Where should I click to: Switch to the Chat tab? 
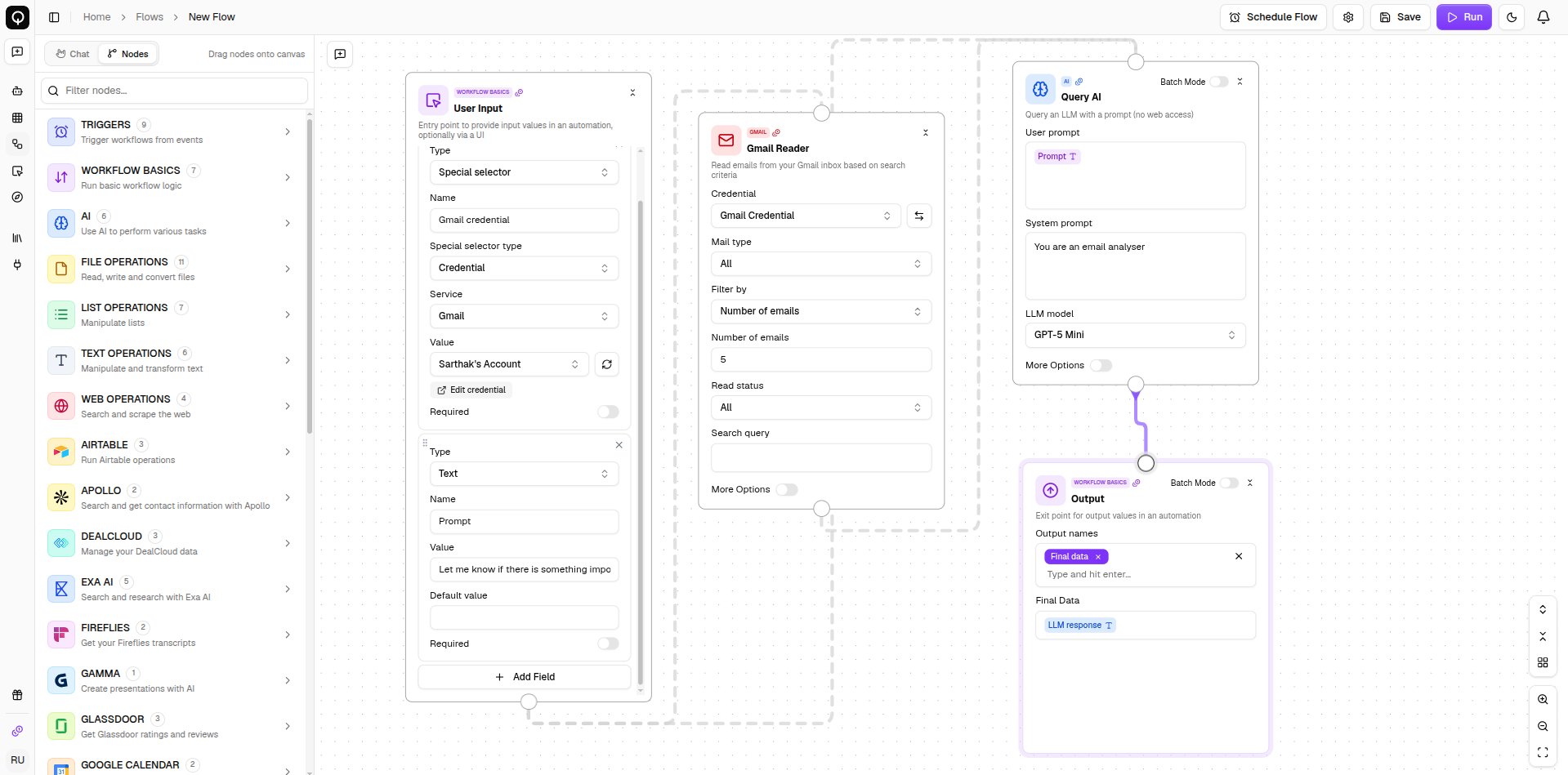click(x=73, y=54)
